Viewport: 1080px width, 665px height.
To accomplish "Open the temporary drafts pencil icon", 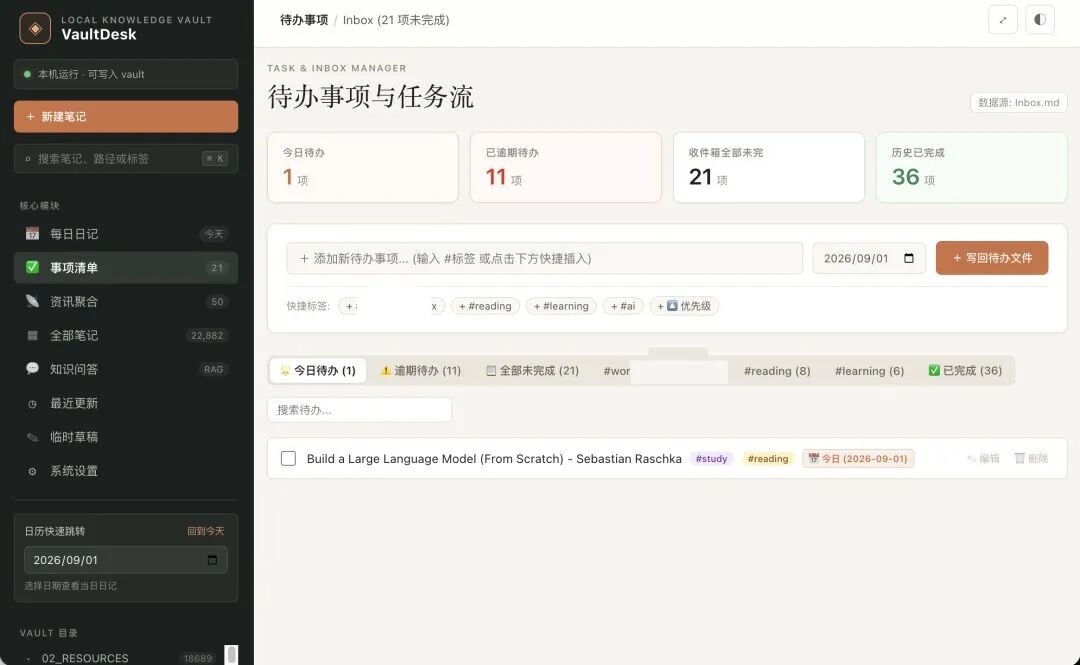I will click(x=32, y=437).
